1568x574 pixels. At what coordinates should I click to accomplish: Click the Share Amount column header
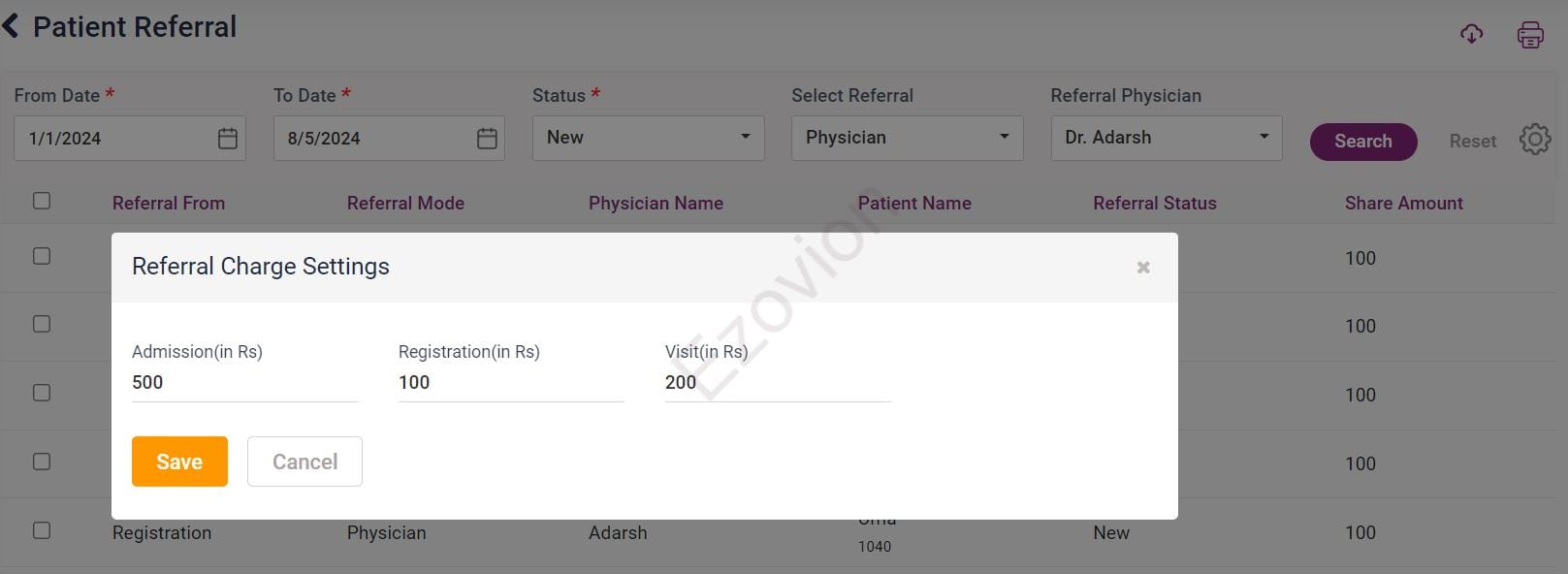[x=1403, y=203]
